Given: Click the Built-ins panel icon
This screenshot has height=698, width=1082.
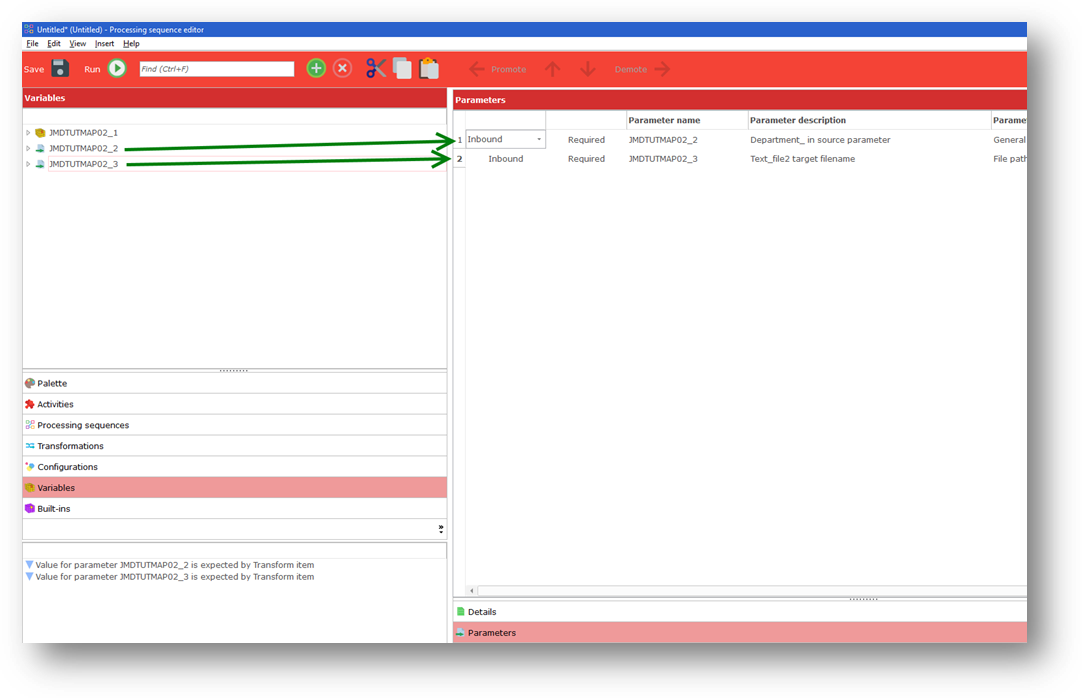Looking at the screenshot, I should tap(30, 508).
